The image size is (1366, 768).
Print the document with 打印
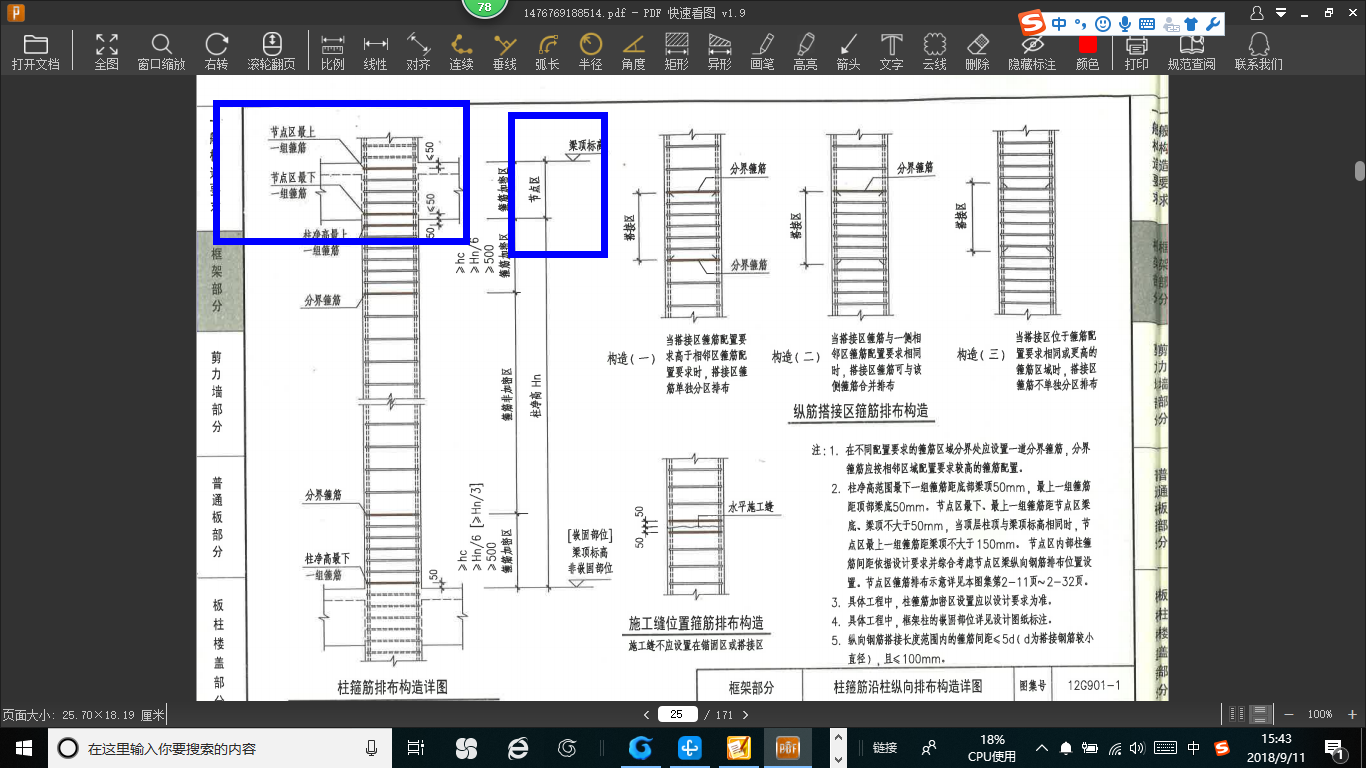(x=1136, y=52)
